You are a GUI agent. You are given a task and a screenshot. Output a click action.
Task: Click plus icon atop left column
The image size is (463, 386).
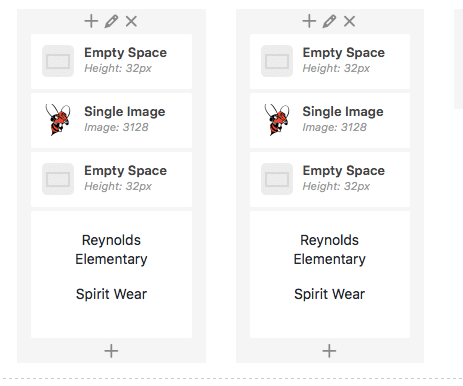point(91,21)
